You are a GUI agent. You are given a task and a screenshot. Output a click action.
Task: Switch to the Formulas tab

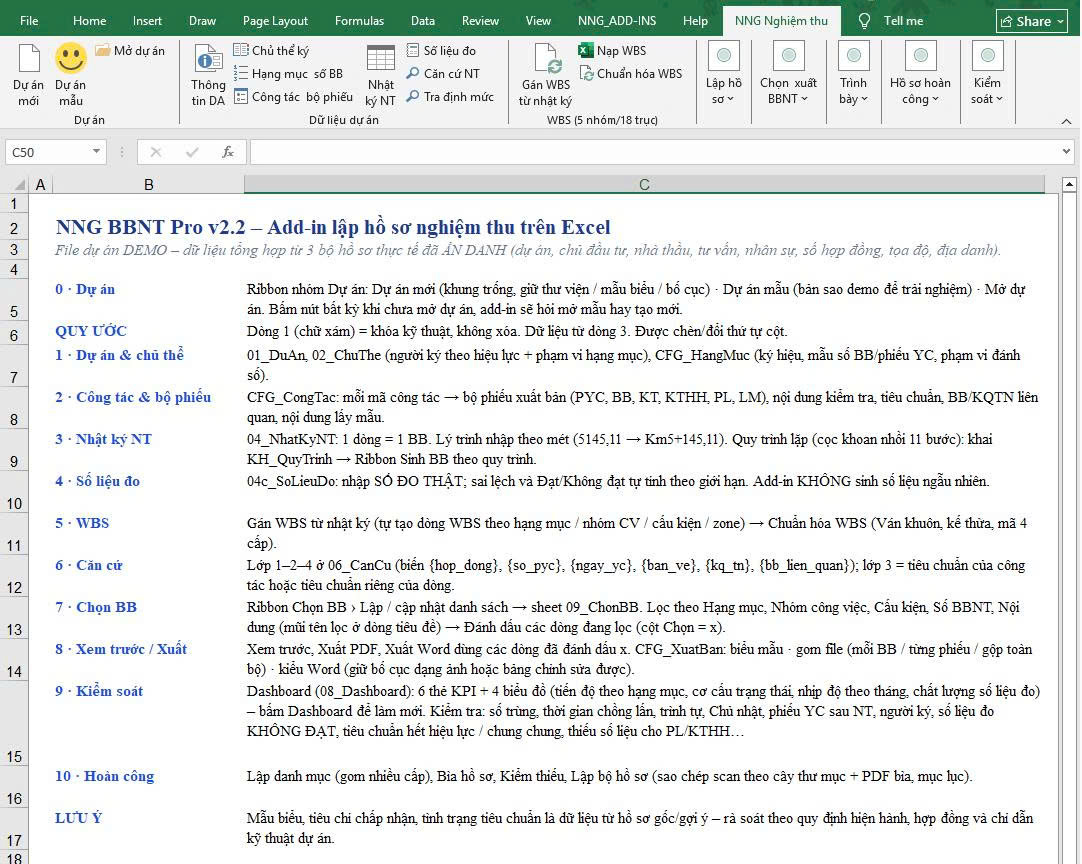click(x=359, y=21)
